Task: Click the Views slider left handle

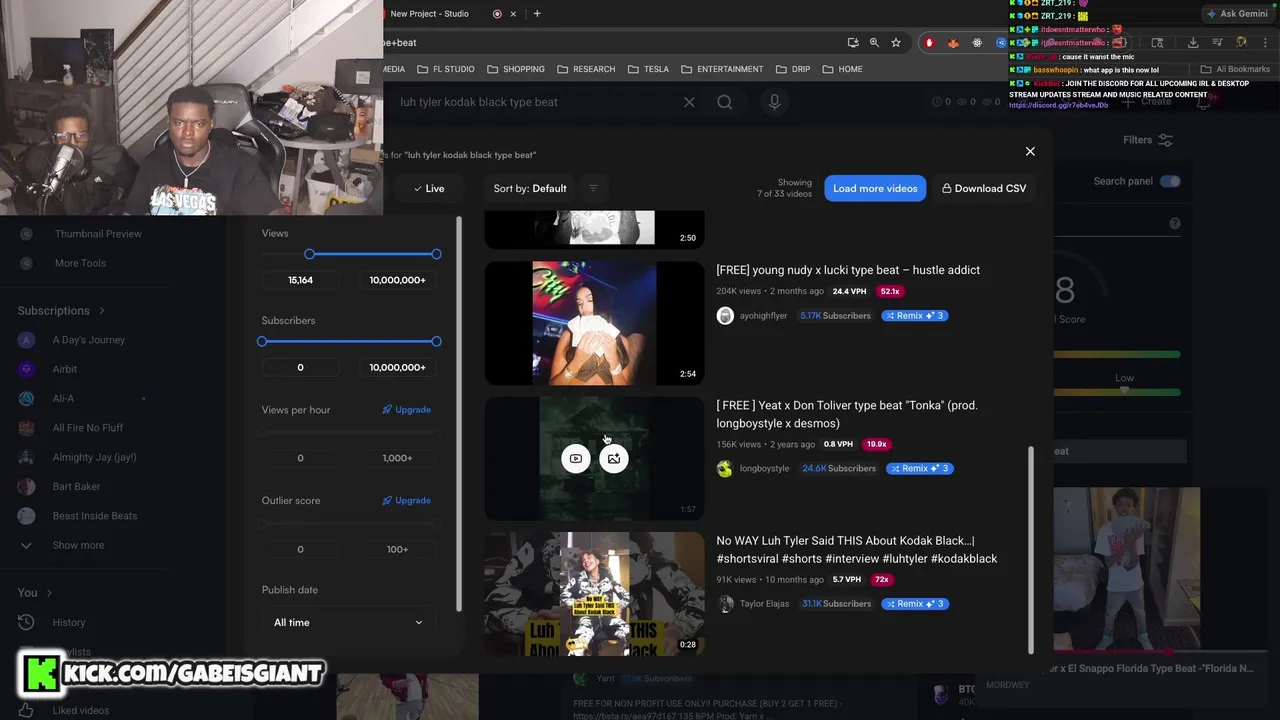Action: click(x=310, y=254)
